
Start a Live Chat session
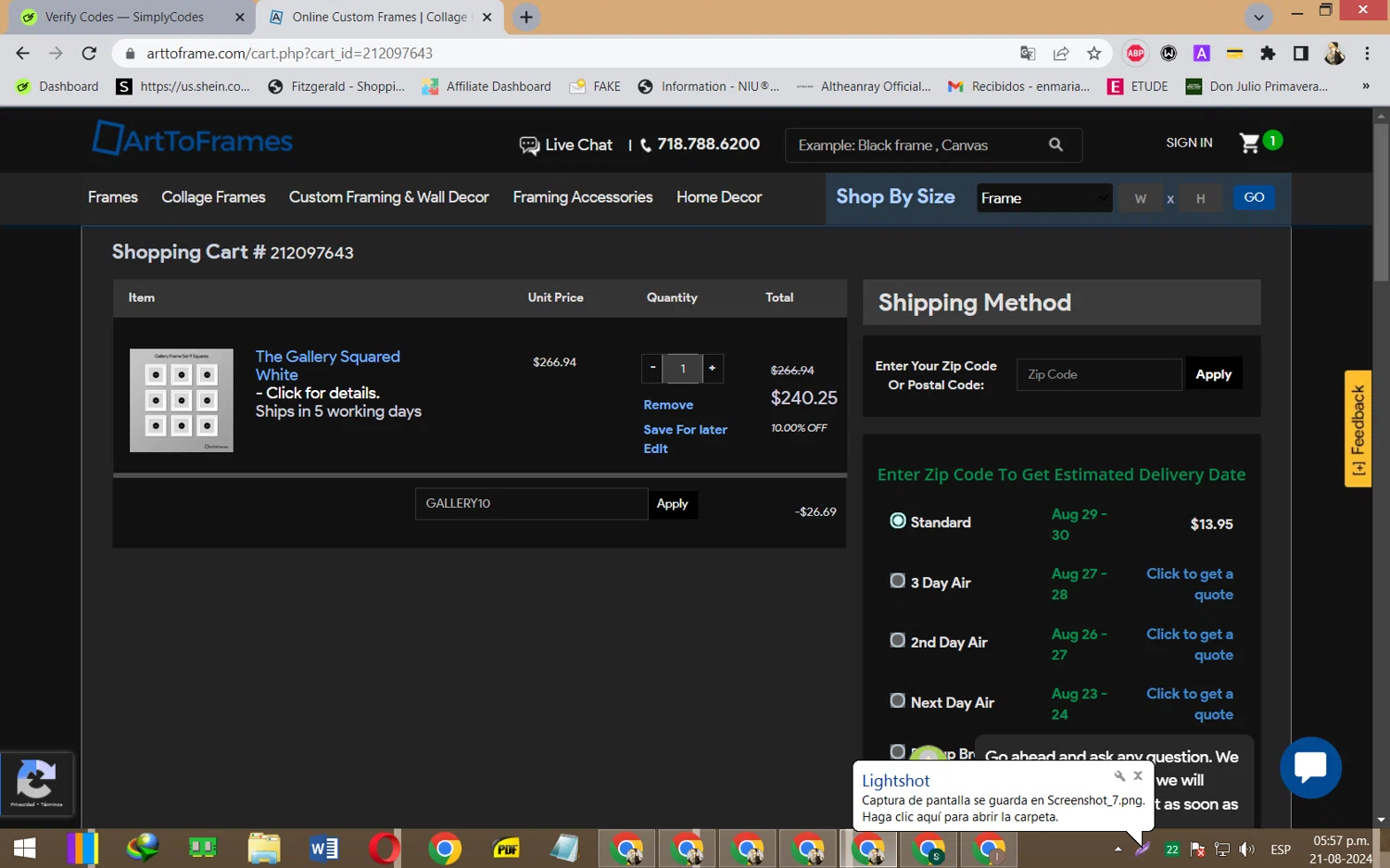565,145
